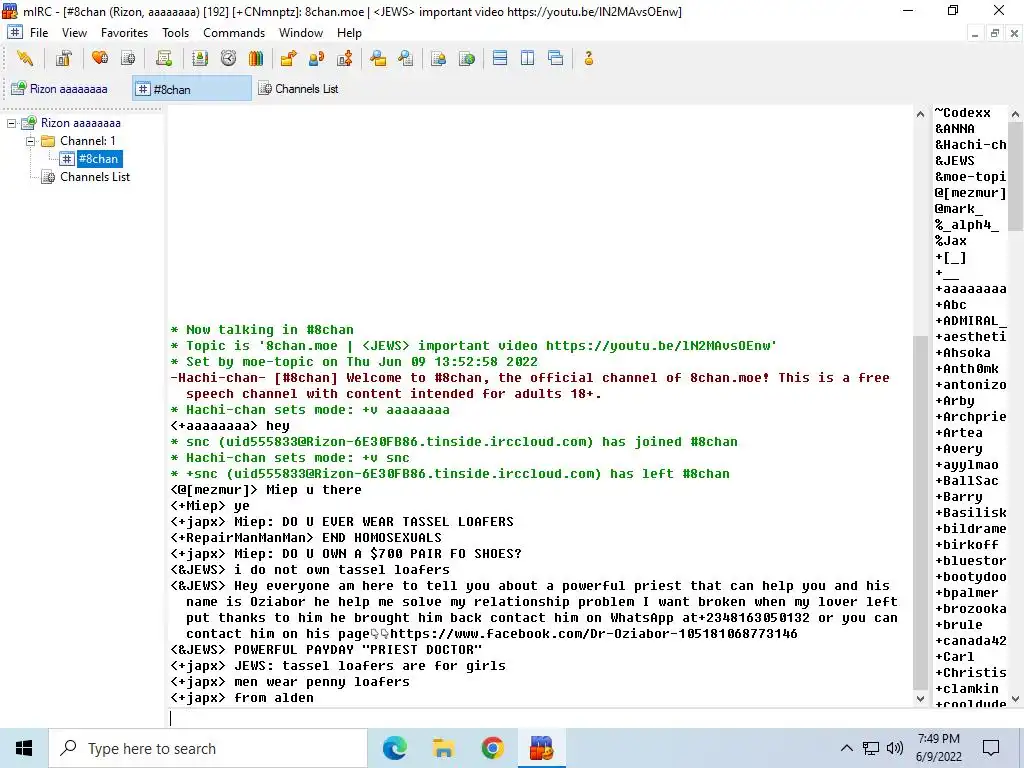The width and height of the screenshot is (1024, 768).
Task: Select #8chan in the tree panel
Action: (98, 159)
